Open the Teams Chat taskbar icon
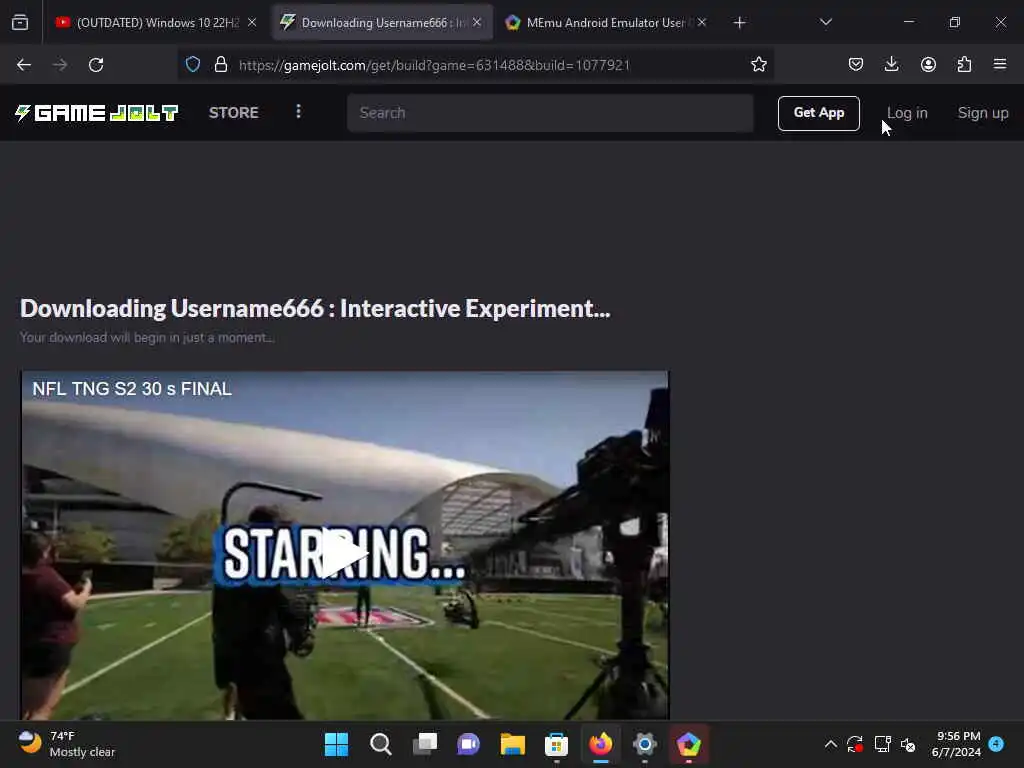1024x768 pixels. point(468,744)
